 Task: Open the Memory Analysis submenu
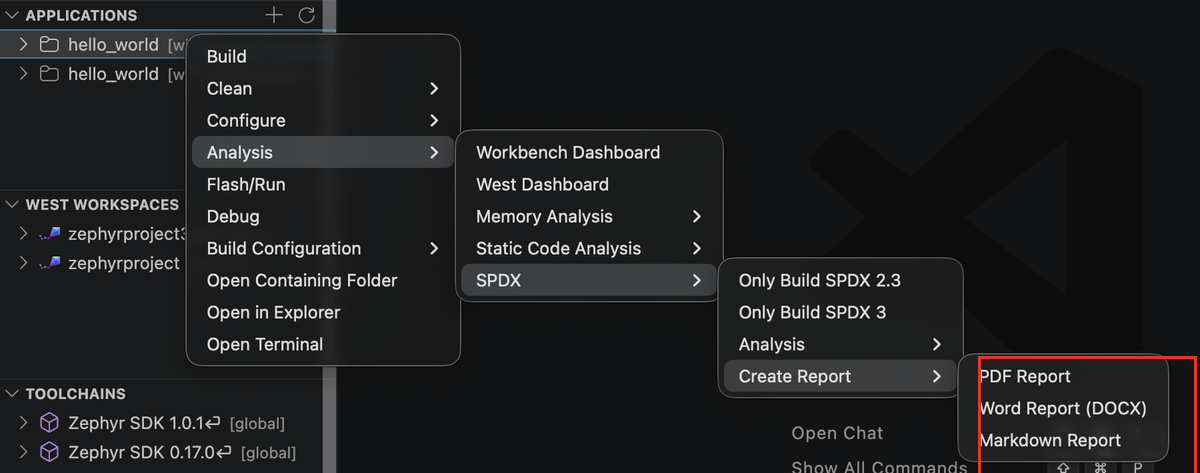(589, 217)
